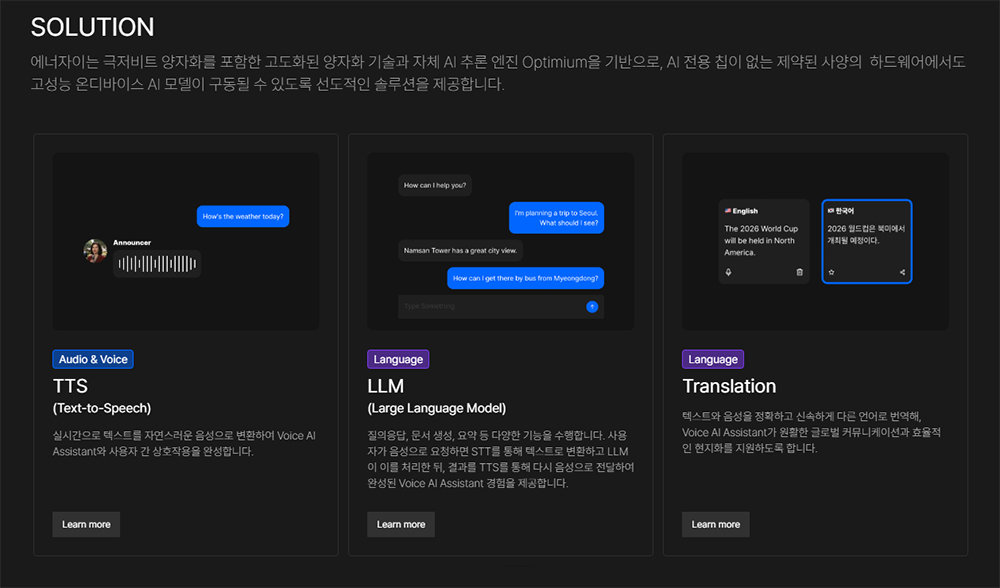Click the microphone icon in the English card

tap(728, 271)
